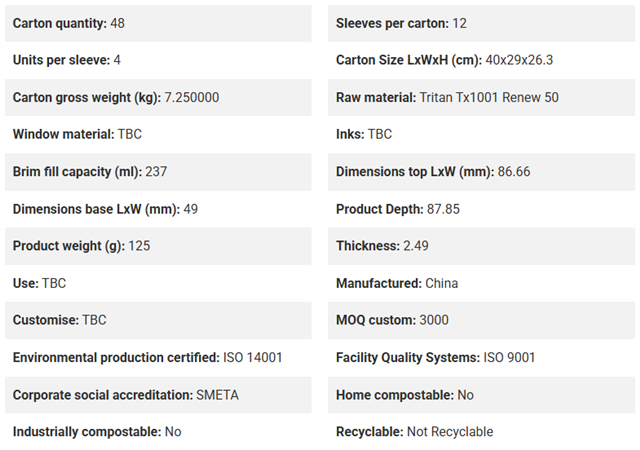Screen dimensions: 640x450
Task: Click the Inks specification entry
Action: (481, 134)
